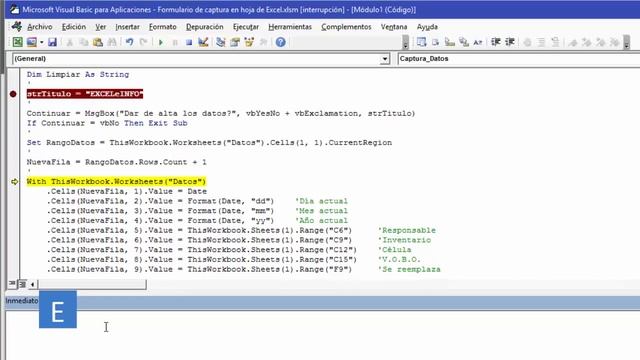Open the Herramientas menu
This screenshot has height=360, width=640.
pos(290,27)
